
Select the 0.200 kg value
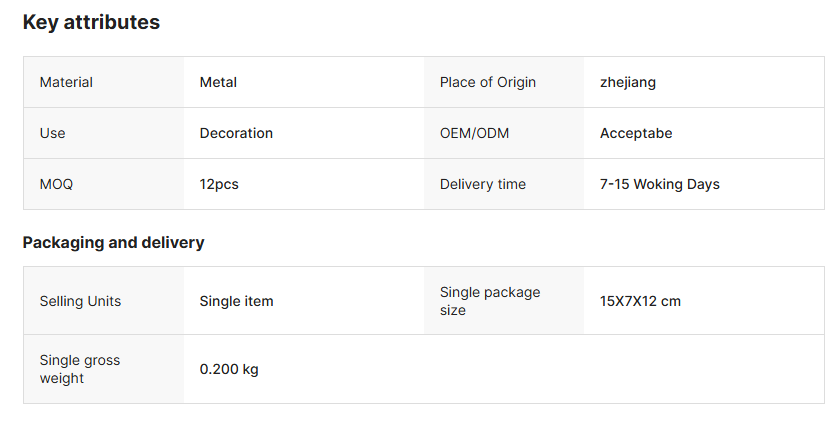point(229,369)
